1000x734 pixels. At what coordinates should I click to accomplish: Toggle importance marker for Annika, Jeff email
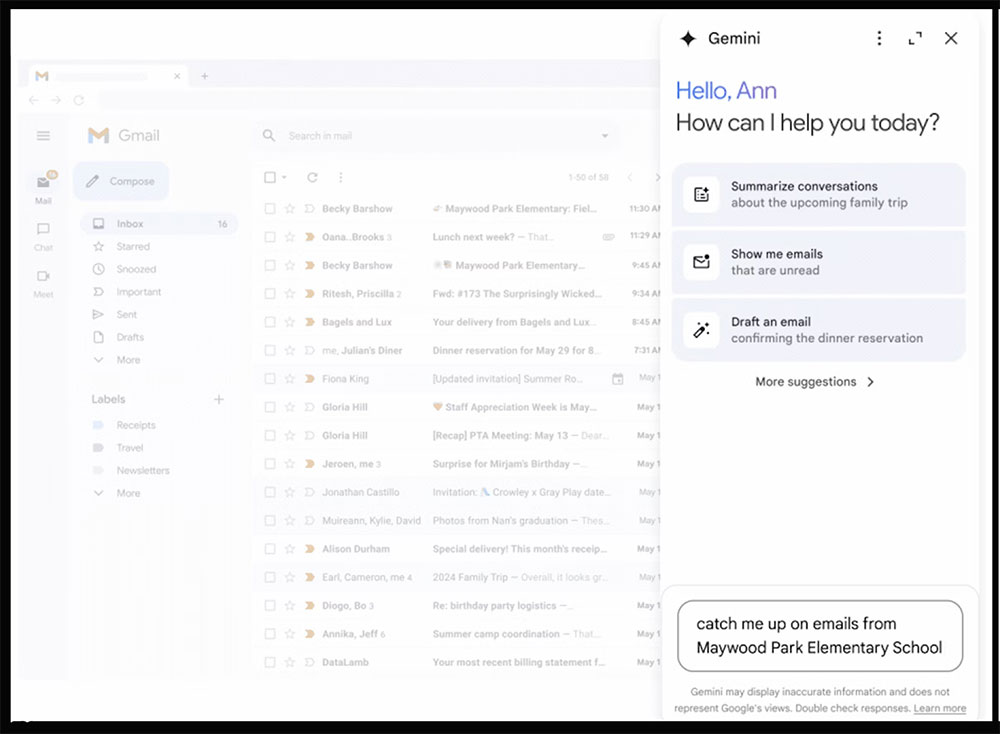[x=309, y=634]
